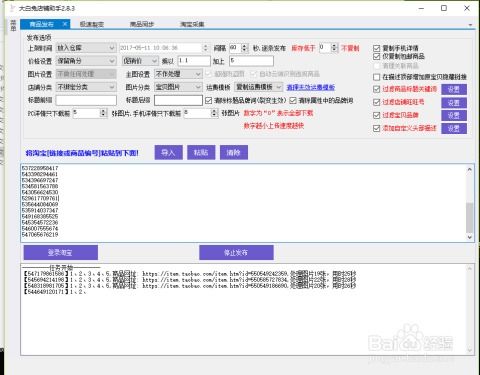Open the 主图设置 dropdown showing 不作处理

[x=178, y=74]
